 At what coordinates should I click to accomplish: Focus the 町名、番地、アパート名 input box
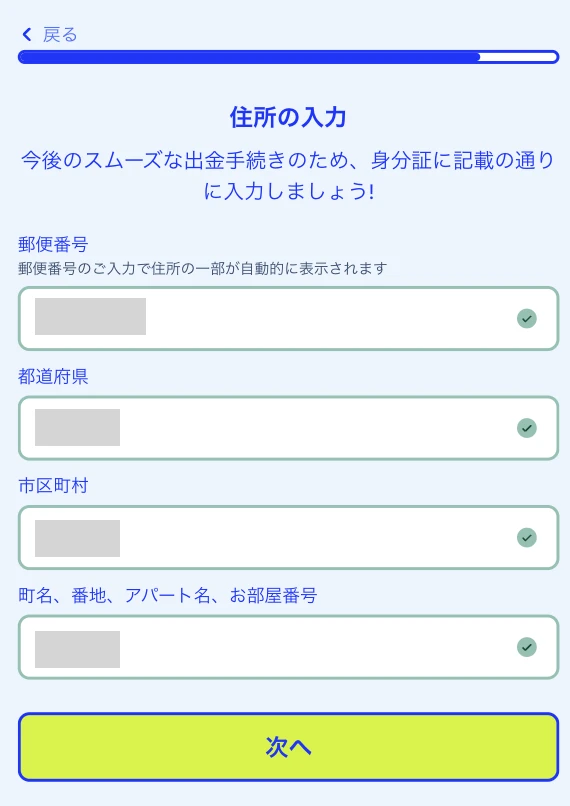288,647
